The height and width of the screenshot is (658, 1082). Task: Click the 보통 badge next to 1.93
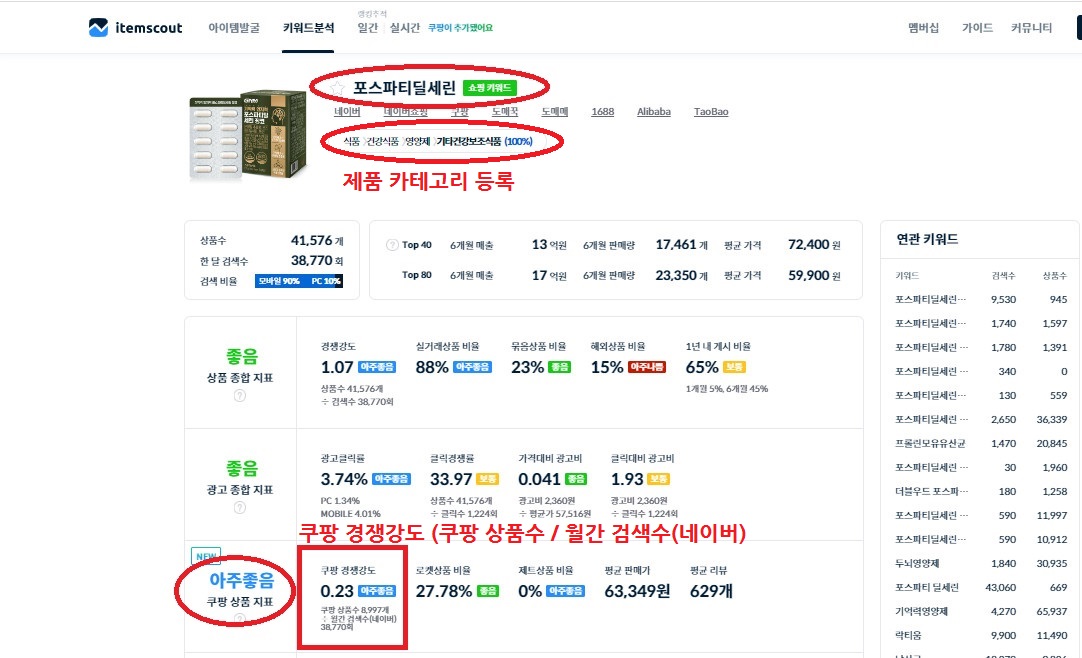pos(658,479)
